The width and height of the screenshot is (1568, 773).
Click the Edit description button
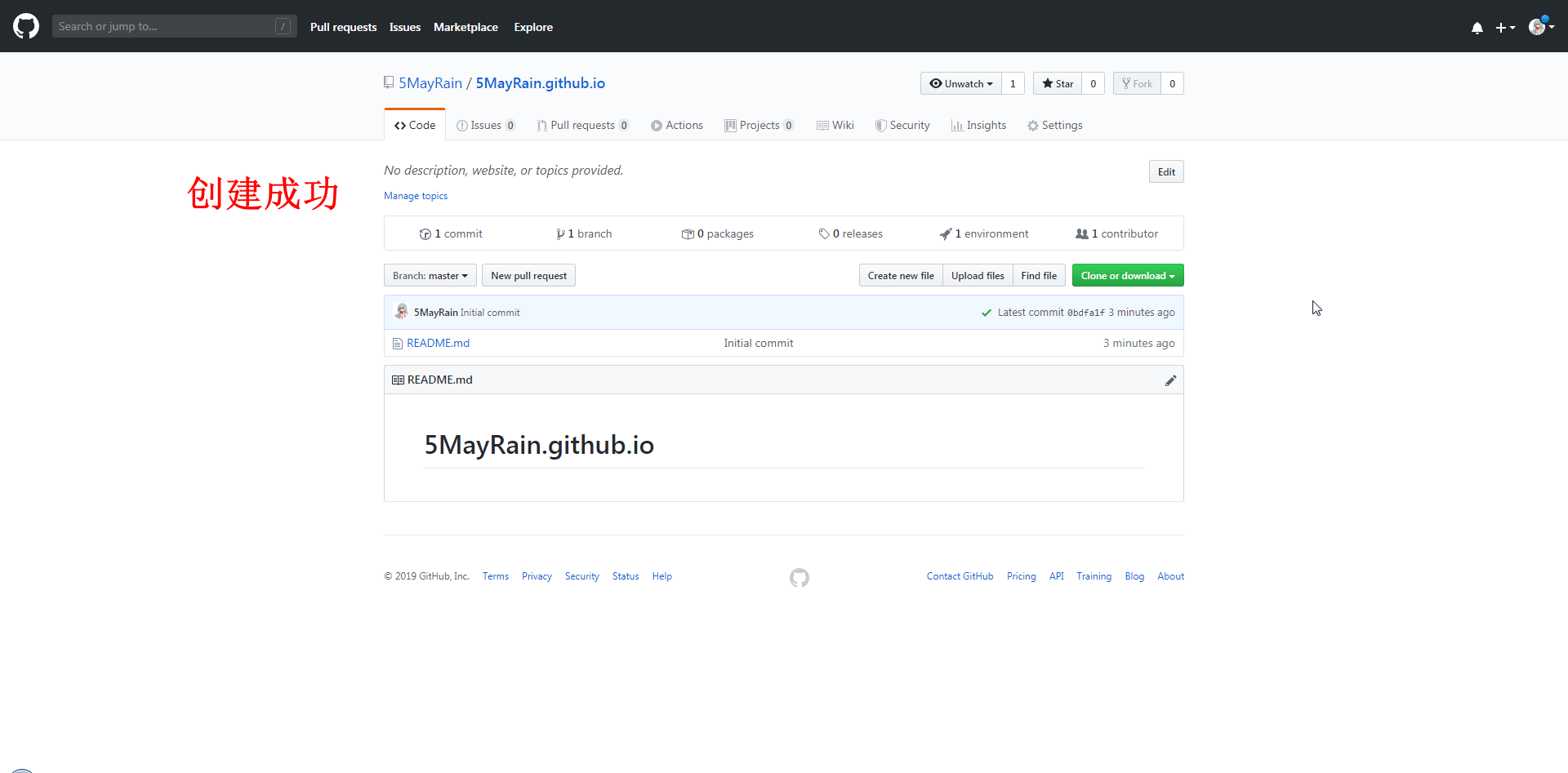click(1166, 171)
